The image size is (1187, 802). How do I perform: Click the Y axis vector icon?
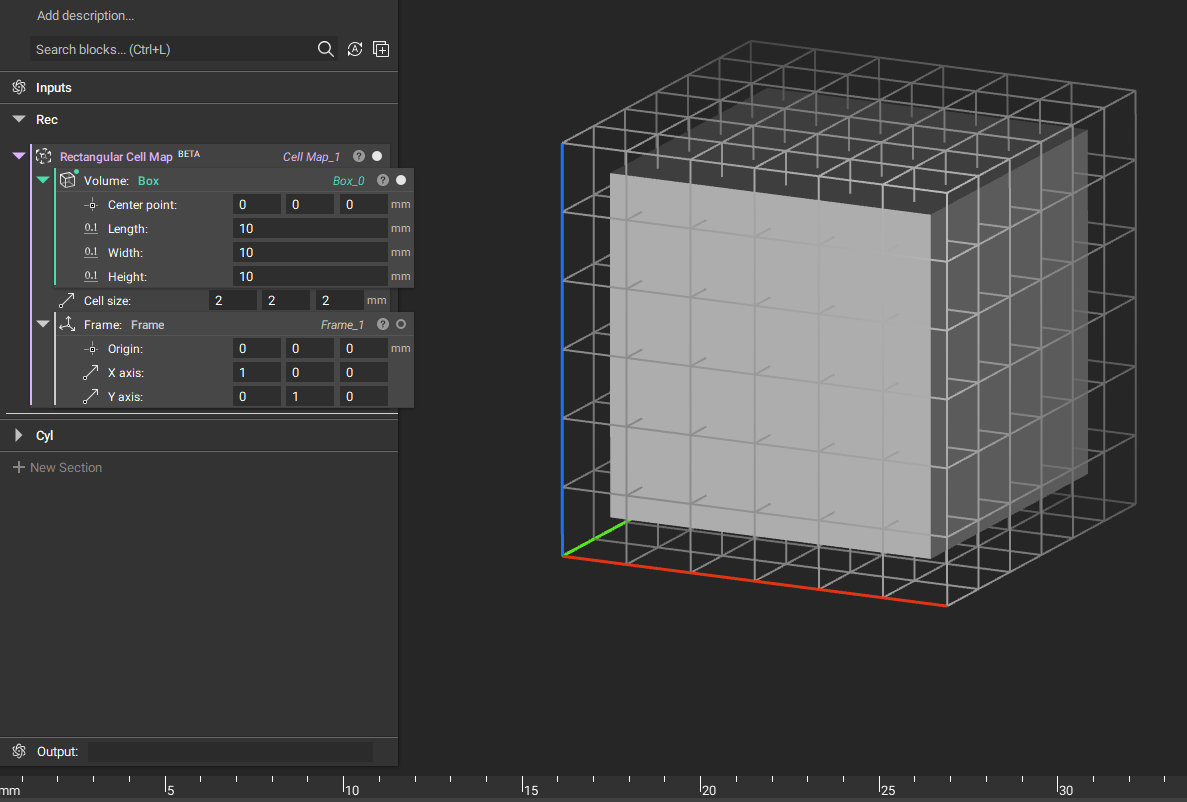(91, 396)
